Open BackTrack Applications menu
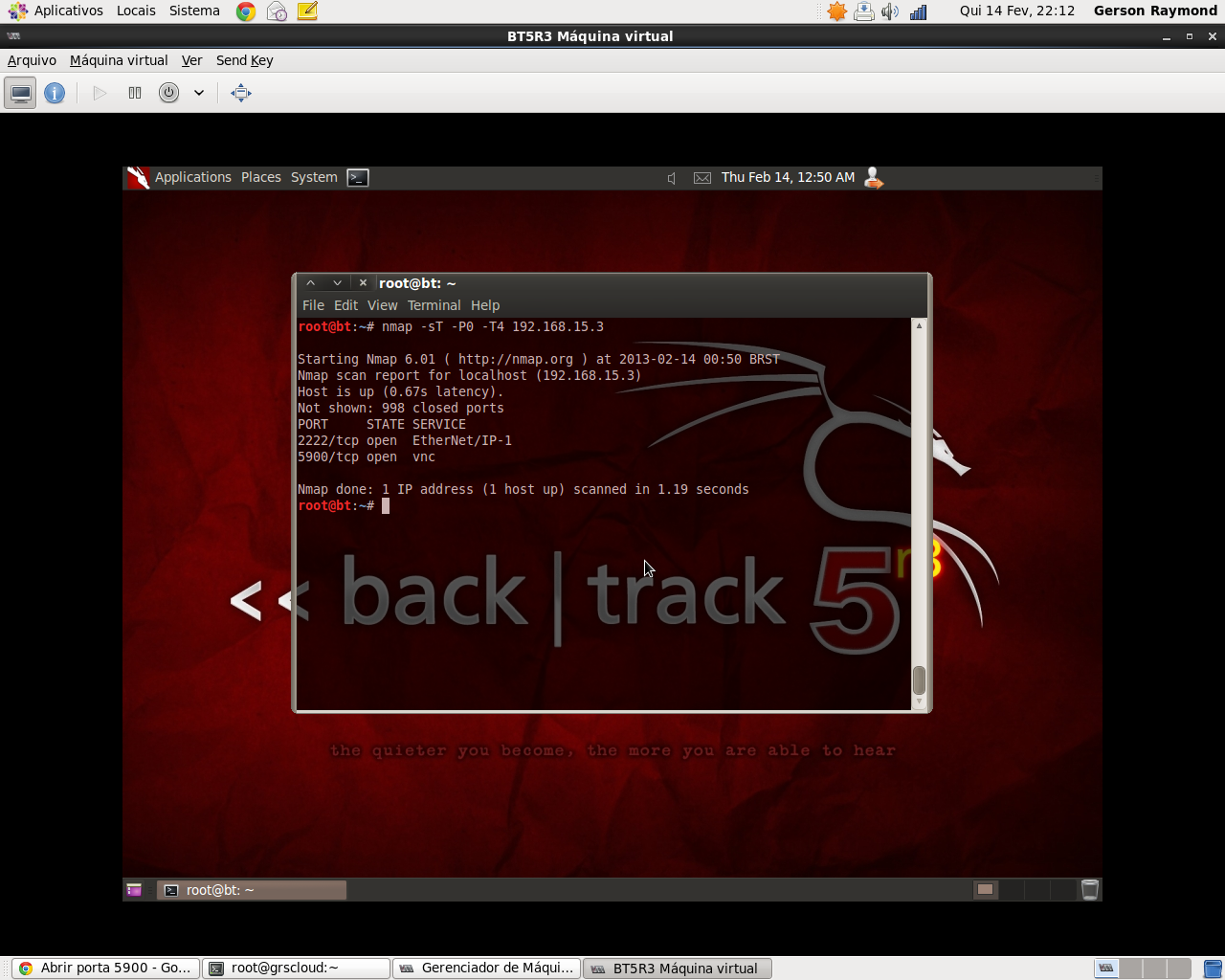 coord(193,177)
